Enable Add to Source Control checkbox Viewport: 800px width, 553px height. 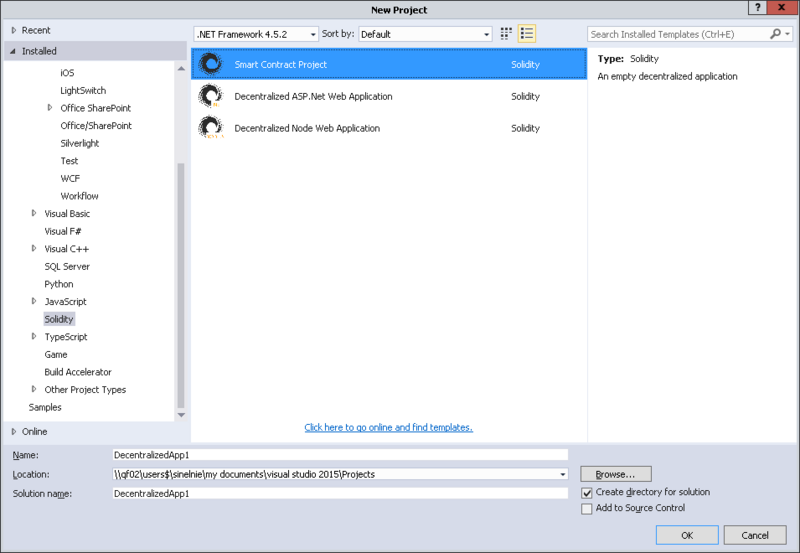pyautogui.click(x=587, y=509)
